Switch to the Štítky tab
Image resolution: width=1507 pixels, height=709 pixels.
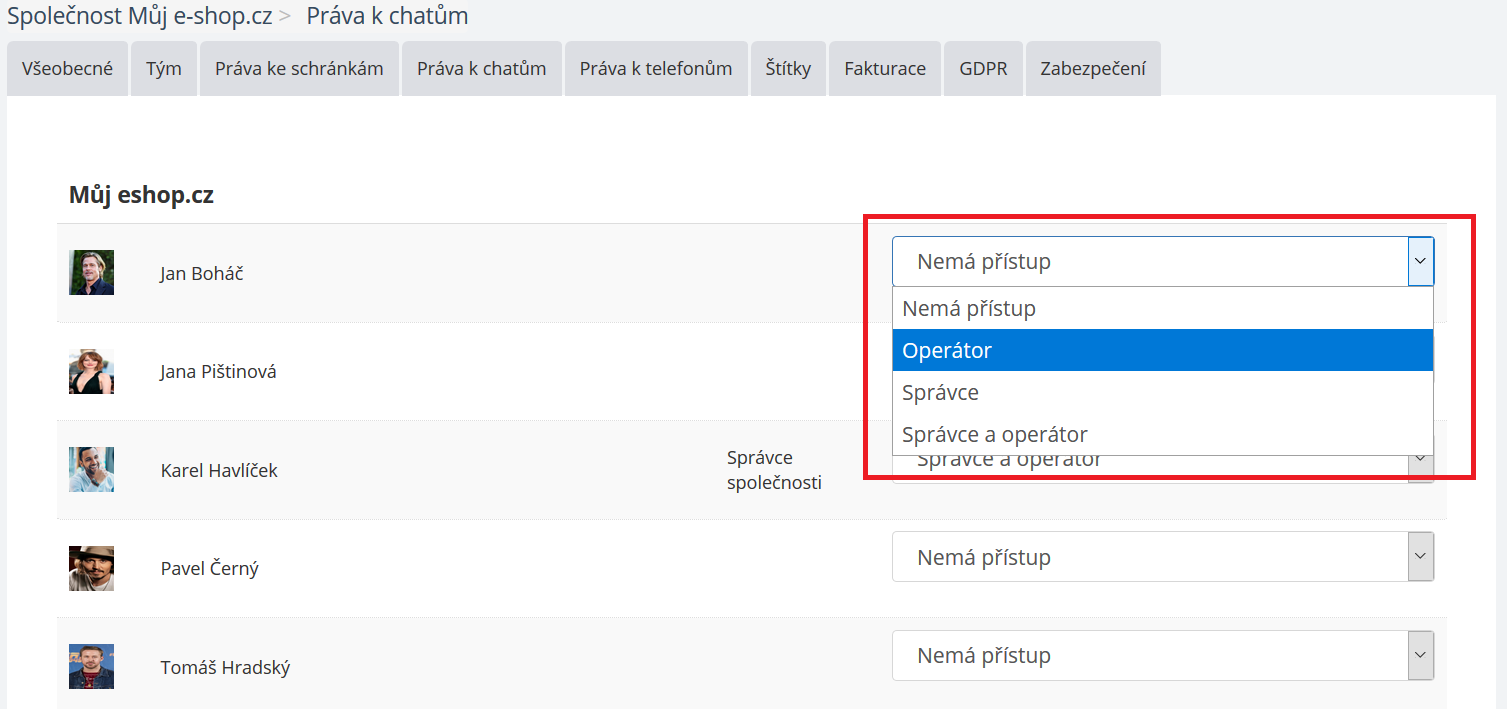pyautogui.click(x=788, y=69)
